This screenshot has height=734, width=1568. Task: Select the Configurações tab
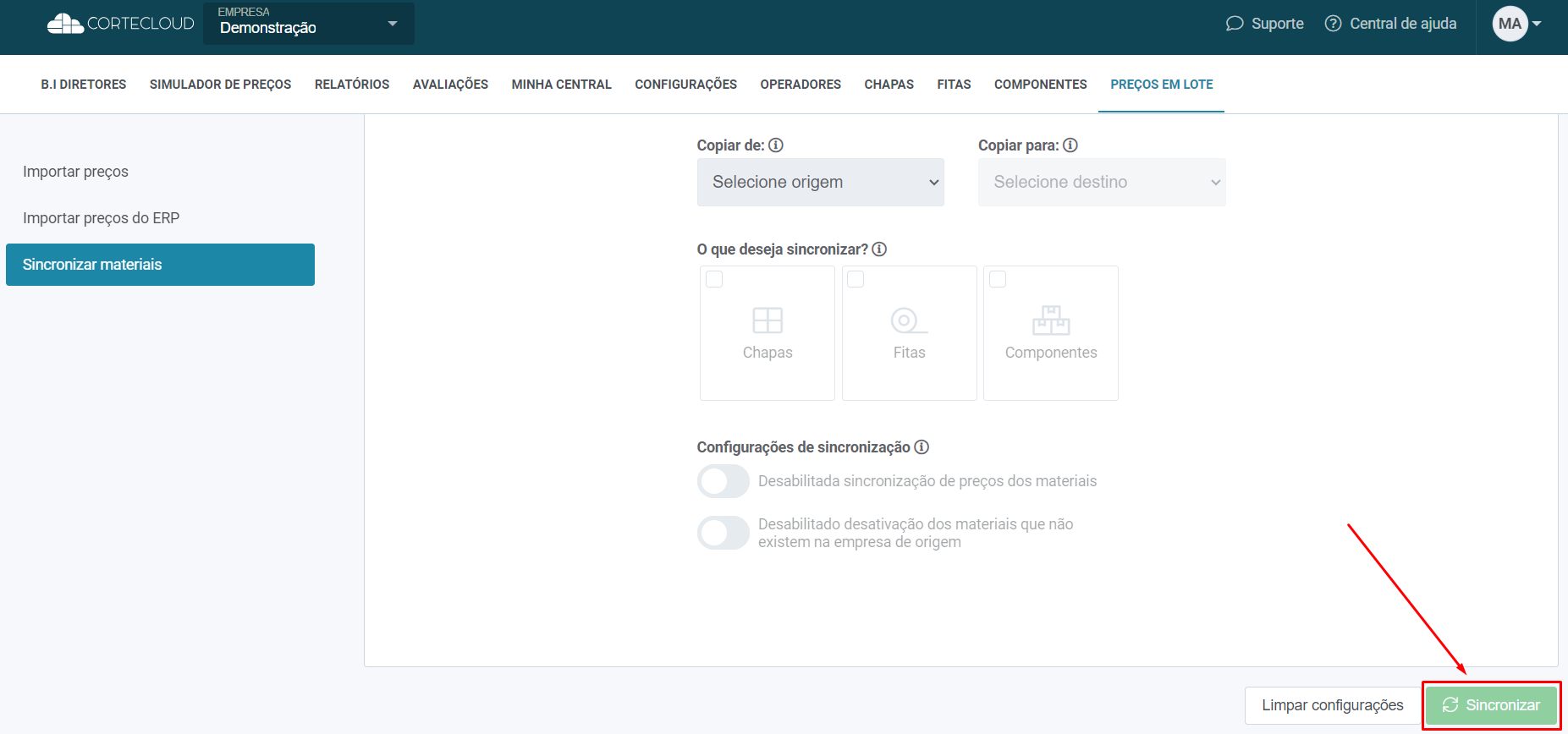pos(686,85)
